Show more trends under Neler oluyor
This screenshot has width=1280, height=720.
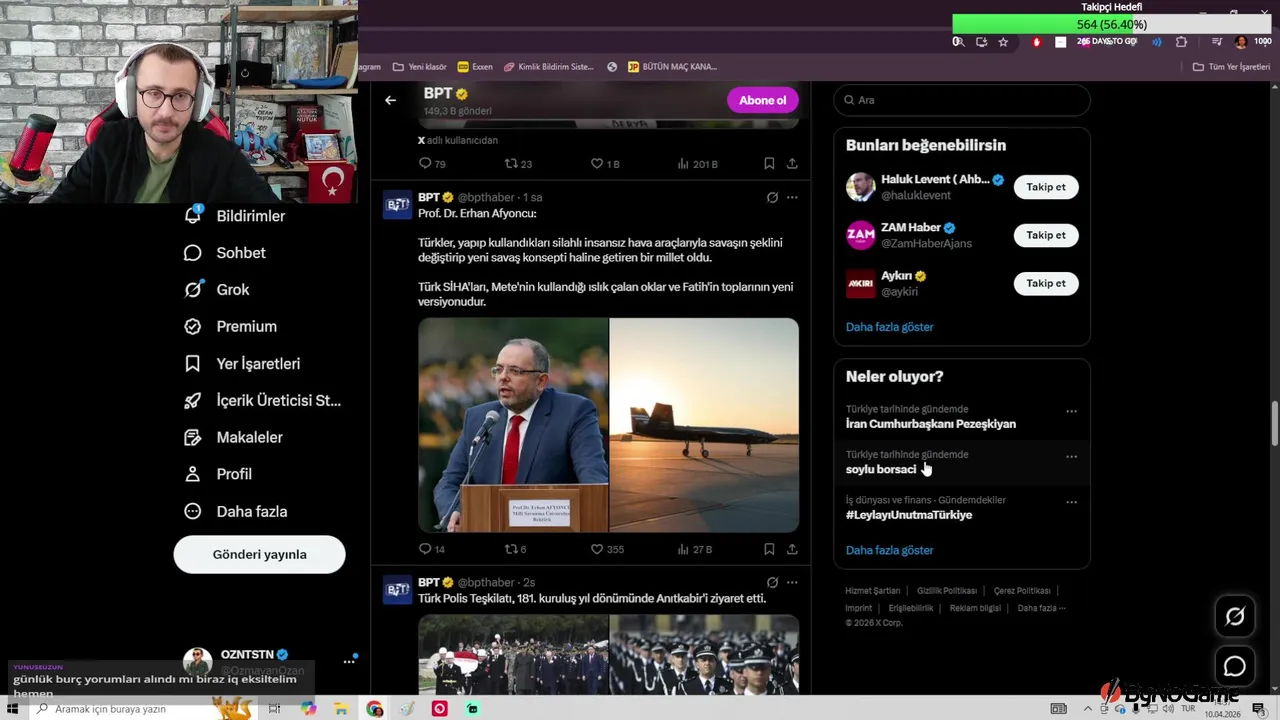tap(889, 550)
